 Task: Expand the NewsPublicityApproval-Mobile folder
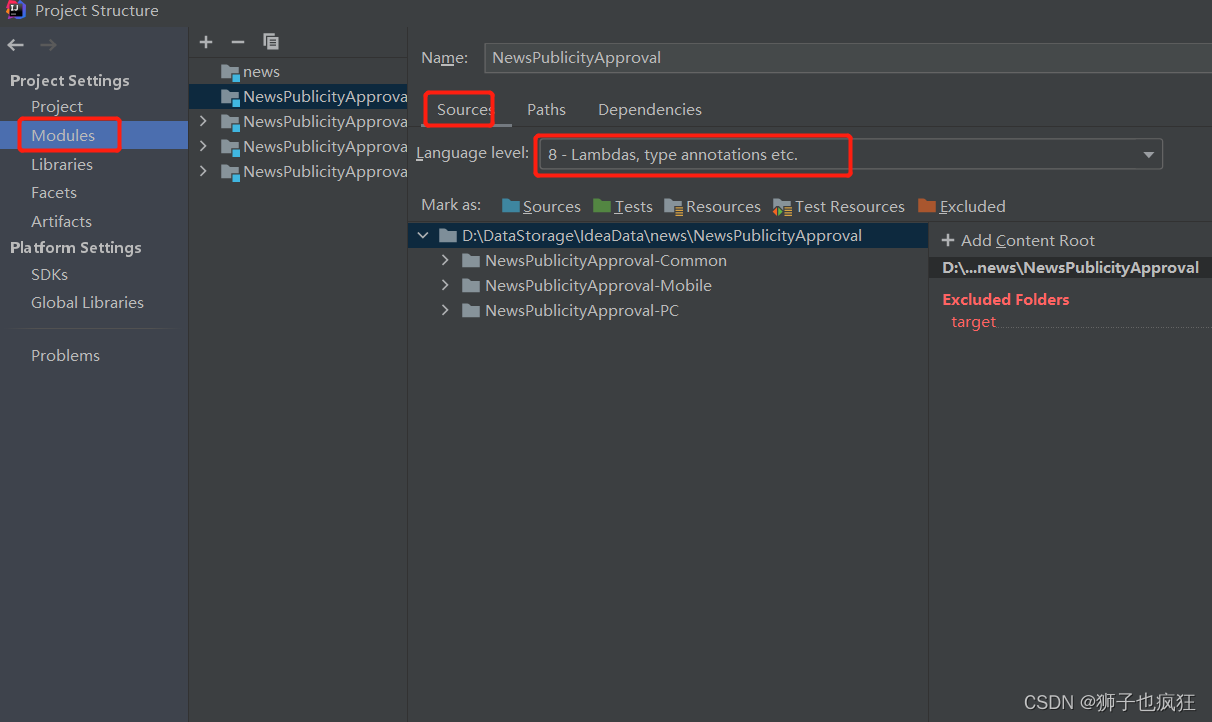tap(445, 285)
